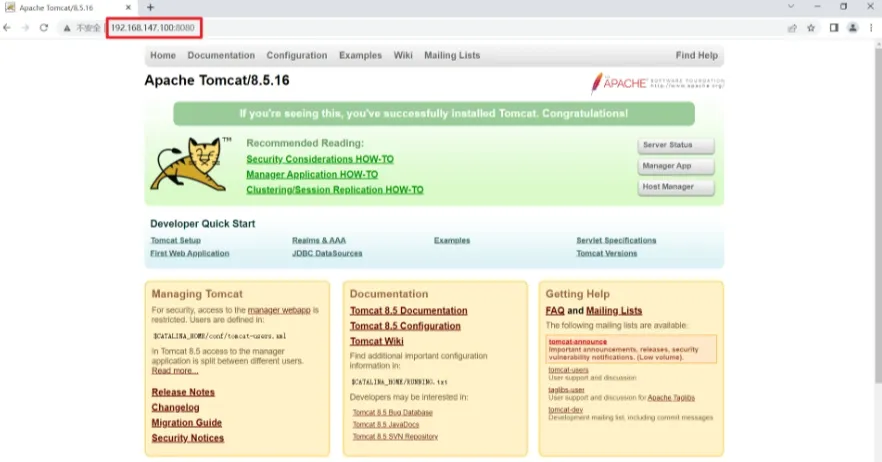Open the Realms & AAA link
This screenshot has height=462, width=882.
(319, 240)
